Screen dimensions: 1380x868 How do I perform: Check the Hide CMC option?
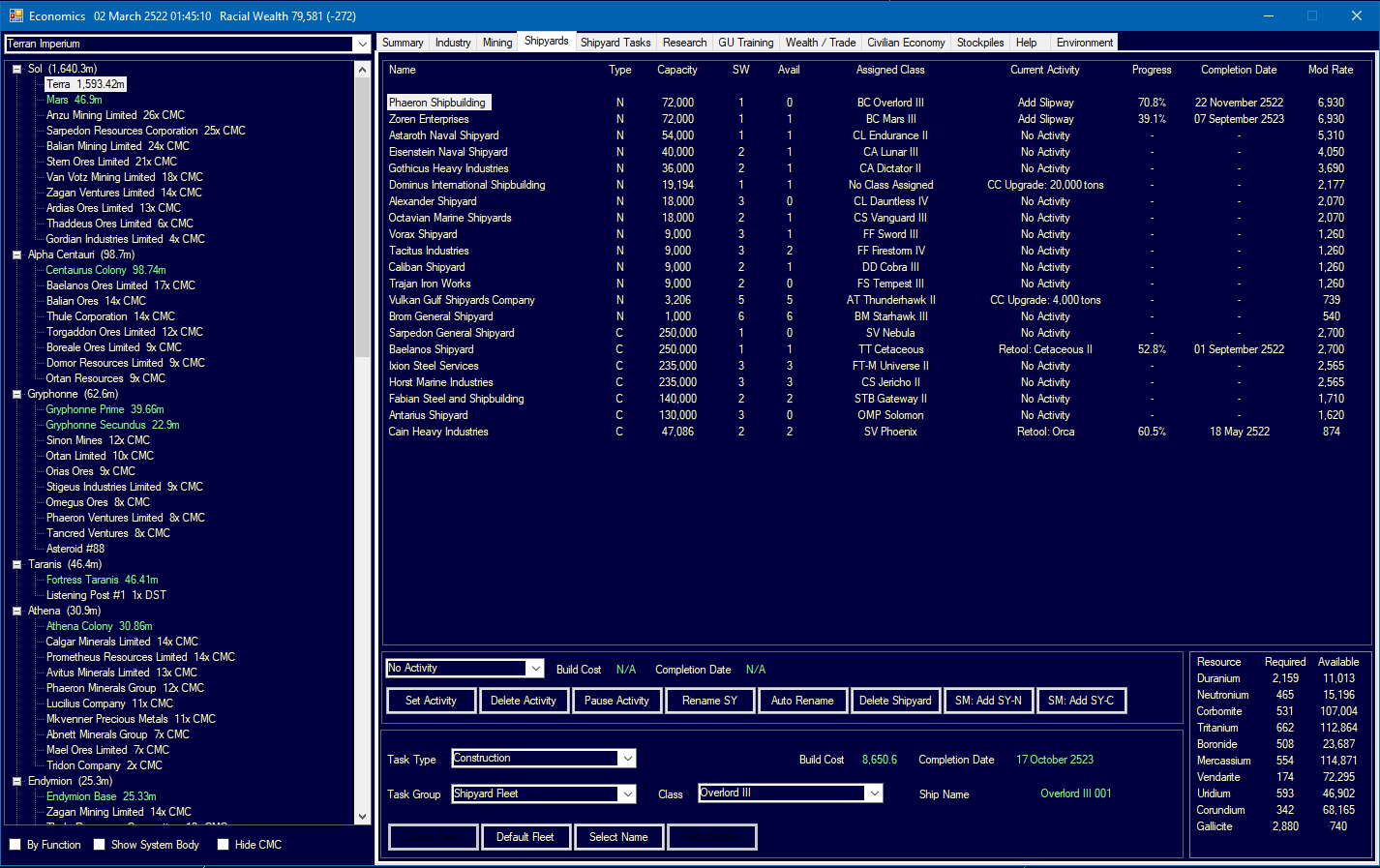(223, 845)
